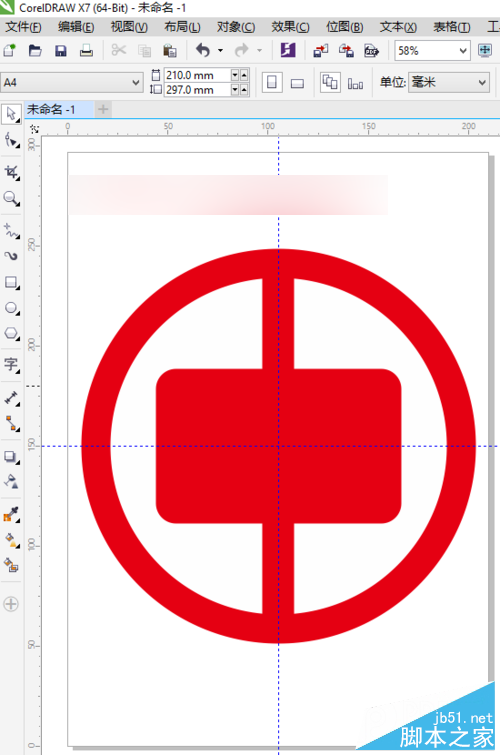This screenshot has width=500, height=755.
Task: Click the plus button to add new document tab
Action: click(x=103, y=109)
